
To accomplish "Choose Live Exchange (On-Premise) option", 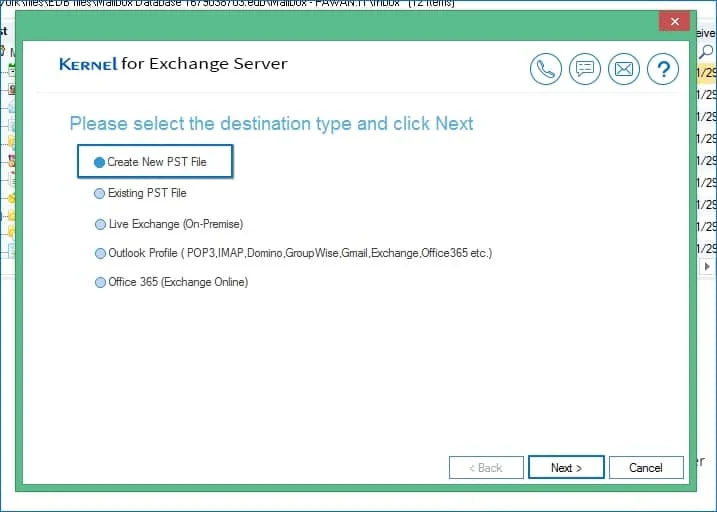I will pos(169,224).
